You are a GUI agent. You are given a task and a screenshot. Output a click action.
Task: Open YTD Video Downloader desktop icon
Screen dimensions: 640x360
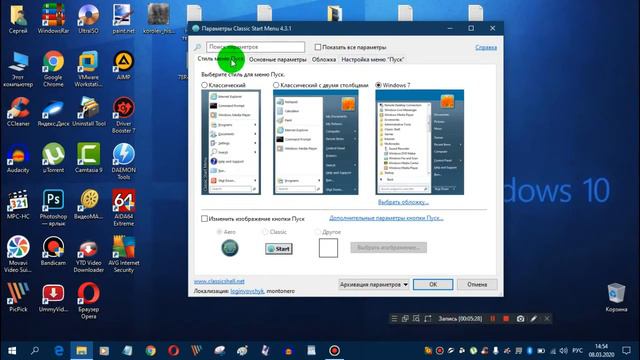[88, 255]
